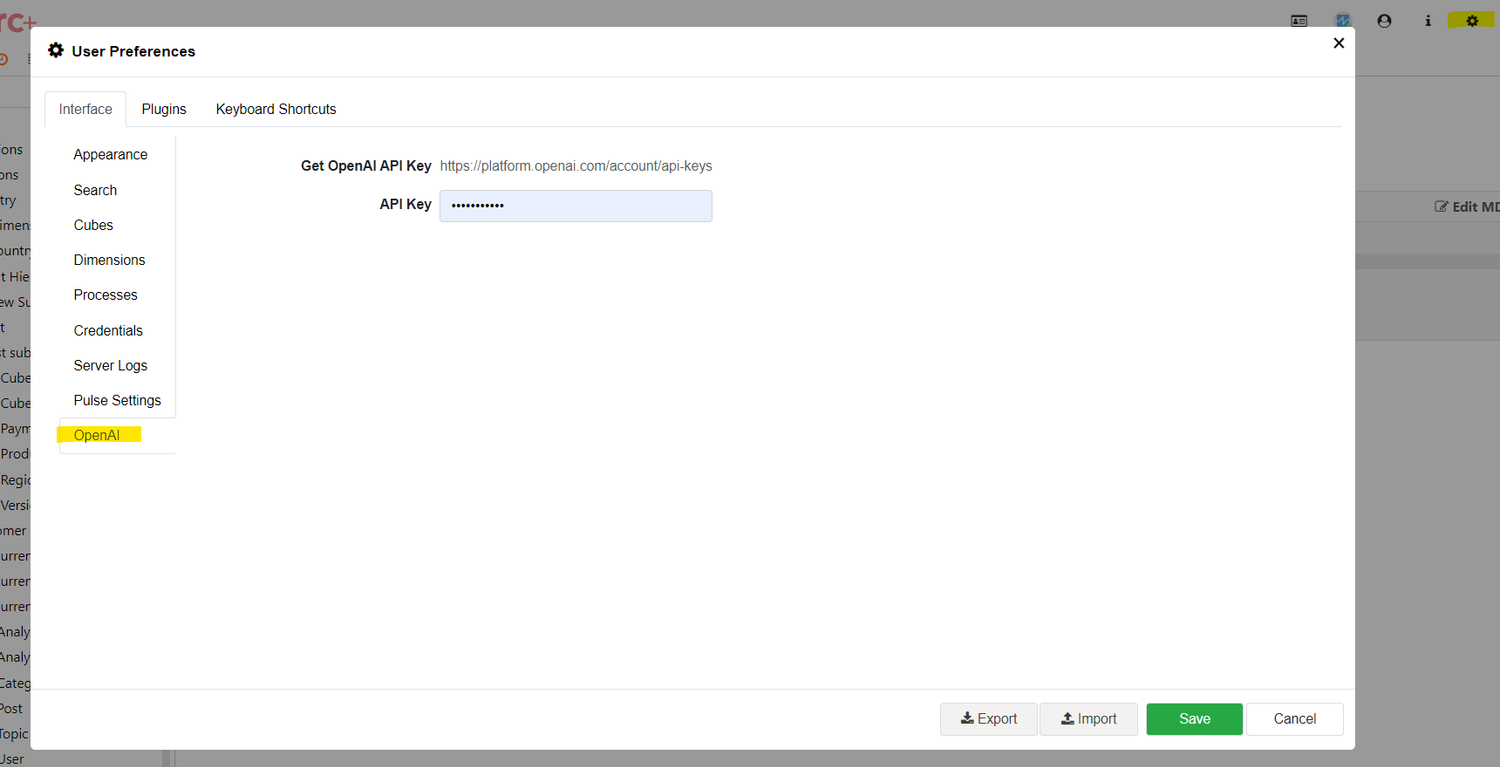1500x767 pixels.
Task: Select Appearance in the preferences sidebar
Action: tap(110, 154)
